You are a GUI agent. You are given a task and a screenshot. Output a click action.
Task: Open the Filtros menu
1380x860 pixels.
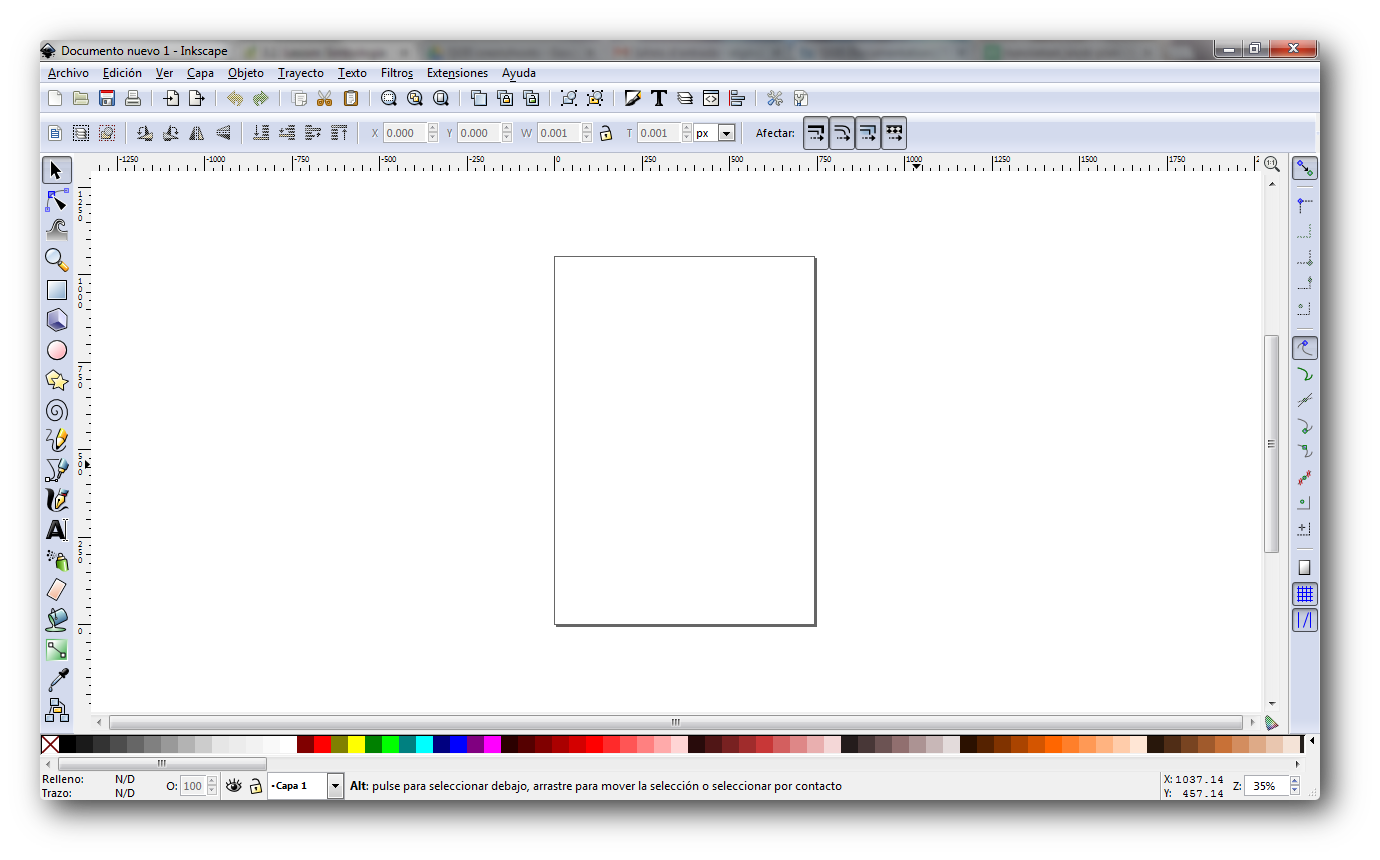tap(397, 73)
